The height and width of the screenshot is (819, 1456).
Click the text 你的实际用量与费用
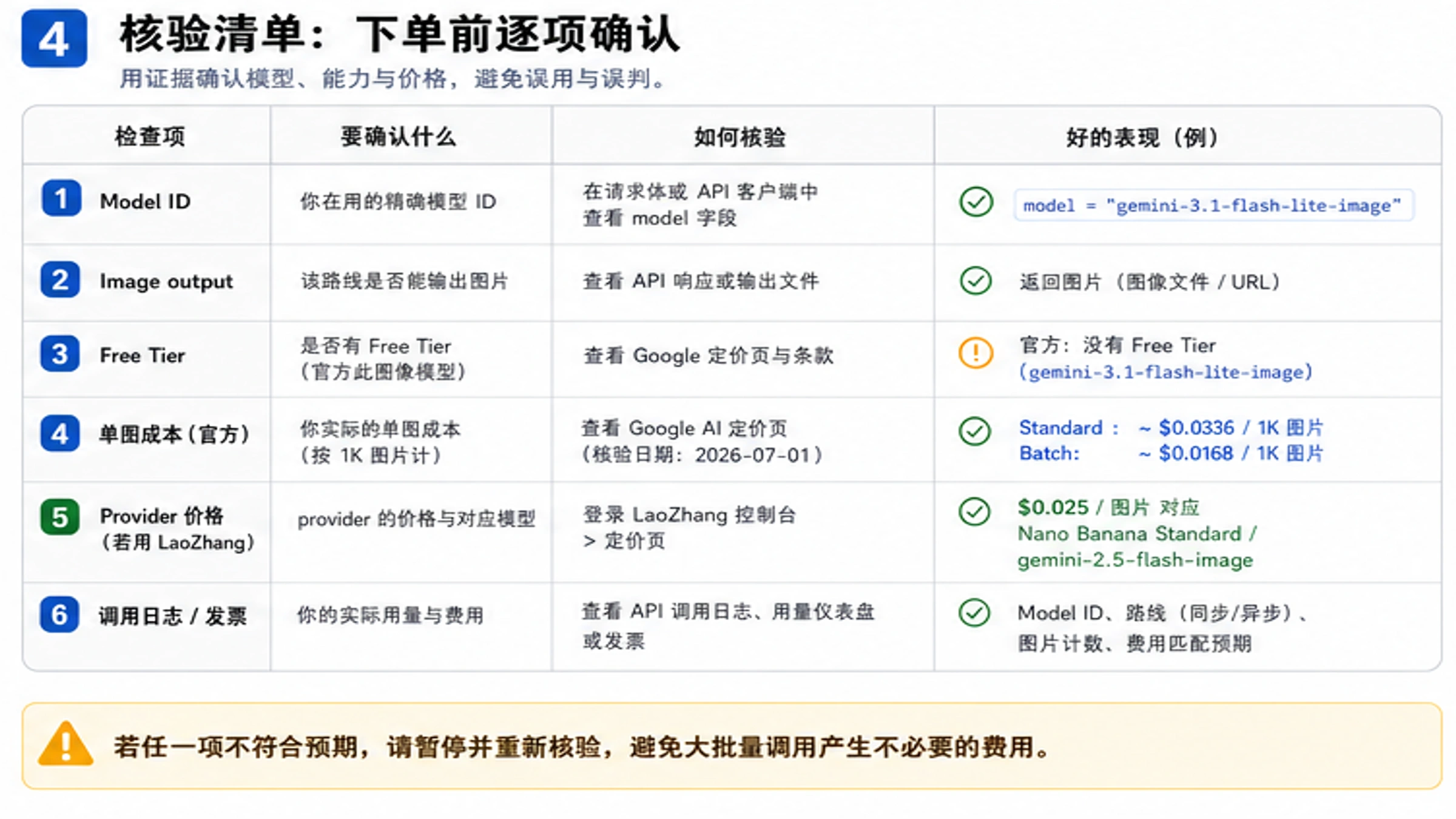pyautogui.click(x=391, y=615)
